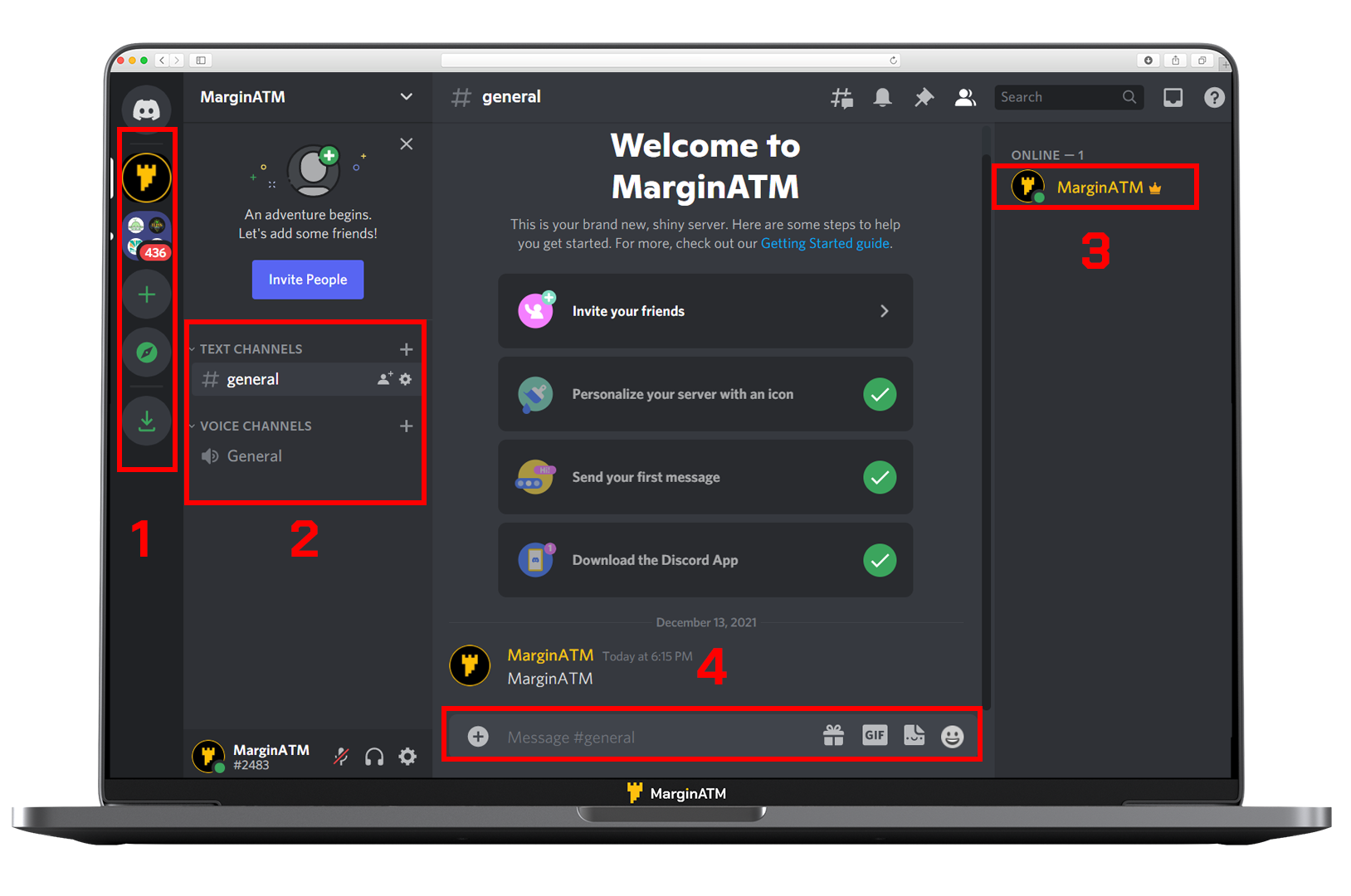Click the #general channel title in header
This screenshot has height=896, width=1351.
coord(511,97)
